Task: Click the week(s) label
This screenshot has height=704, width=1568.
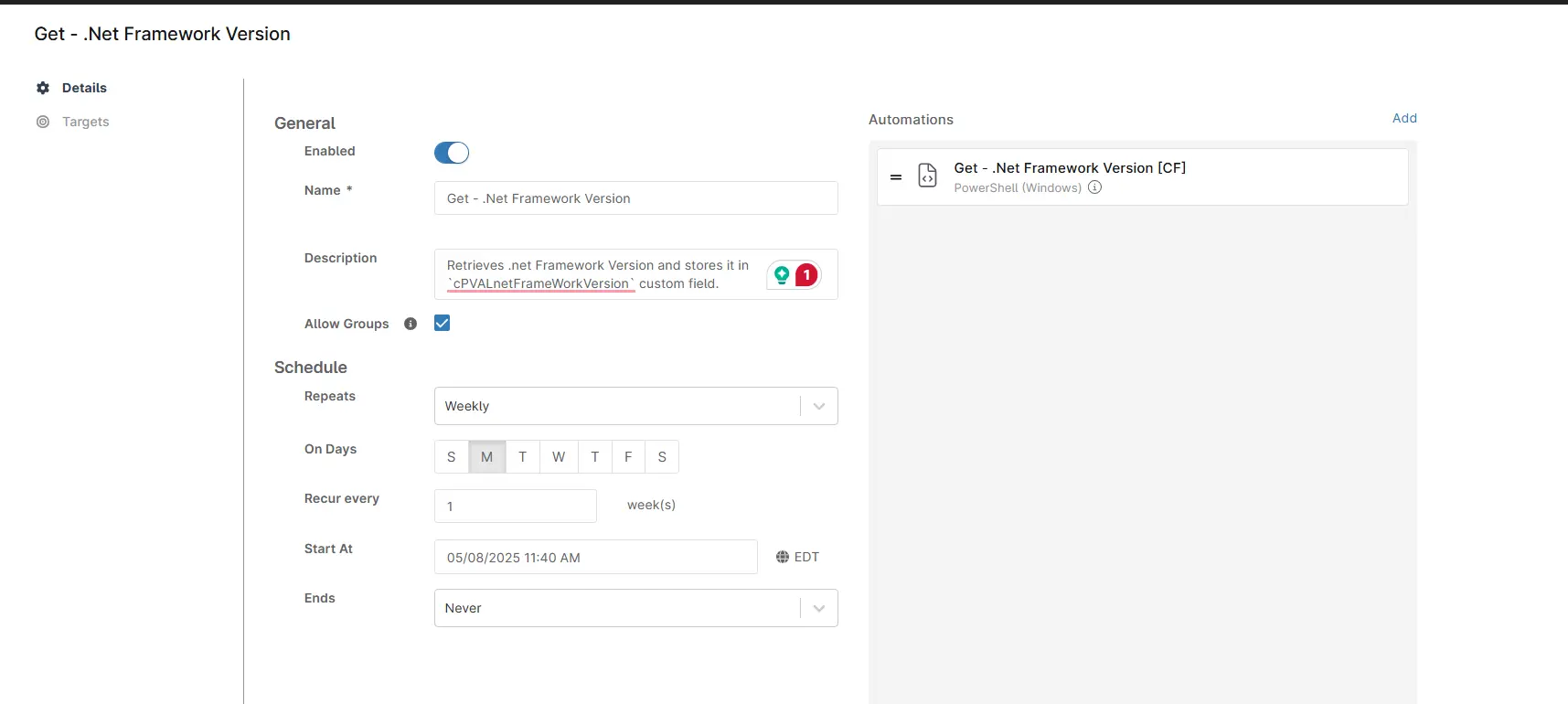Action: [x=651, y=505]
